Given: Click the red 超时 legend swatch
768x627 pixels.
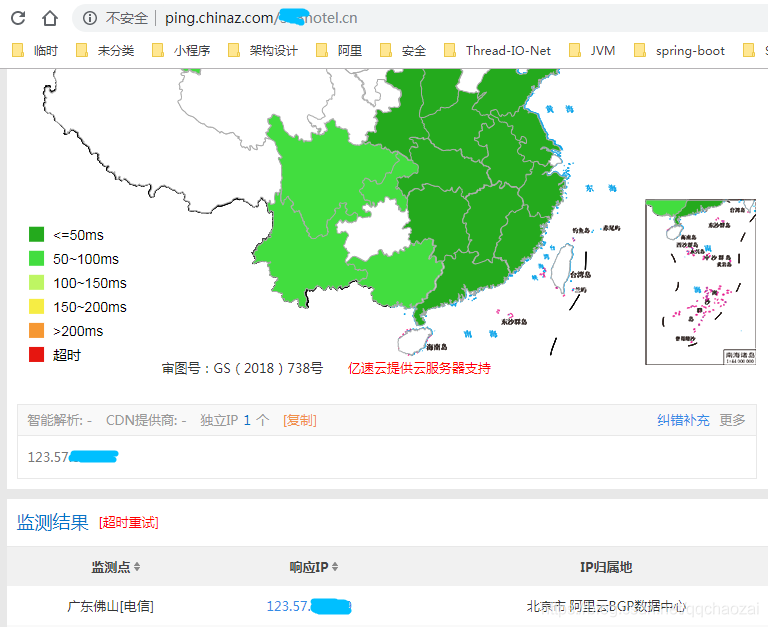Looking at the screenshot, I should [x=37, y=355].
